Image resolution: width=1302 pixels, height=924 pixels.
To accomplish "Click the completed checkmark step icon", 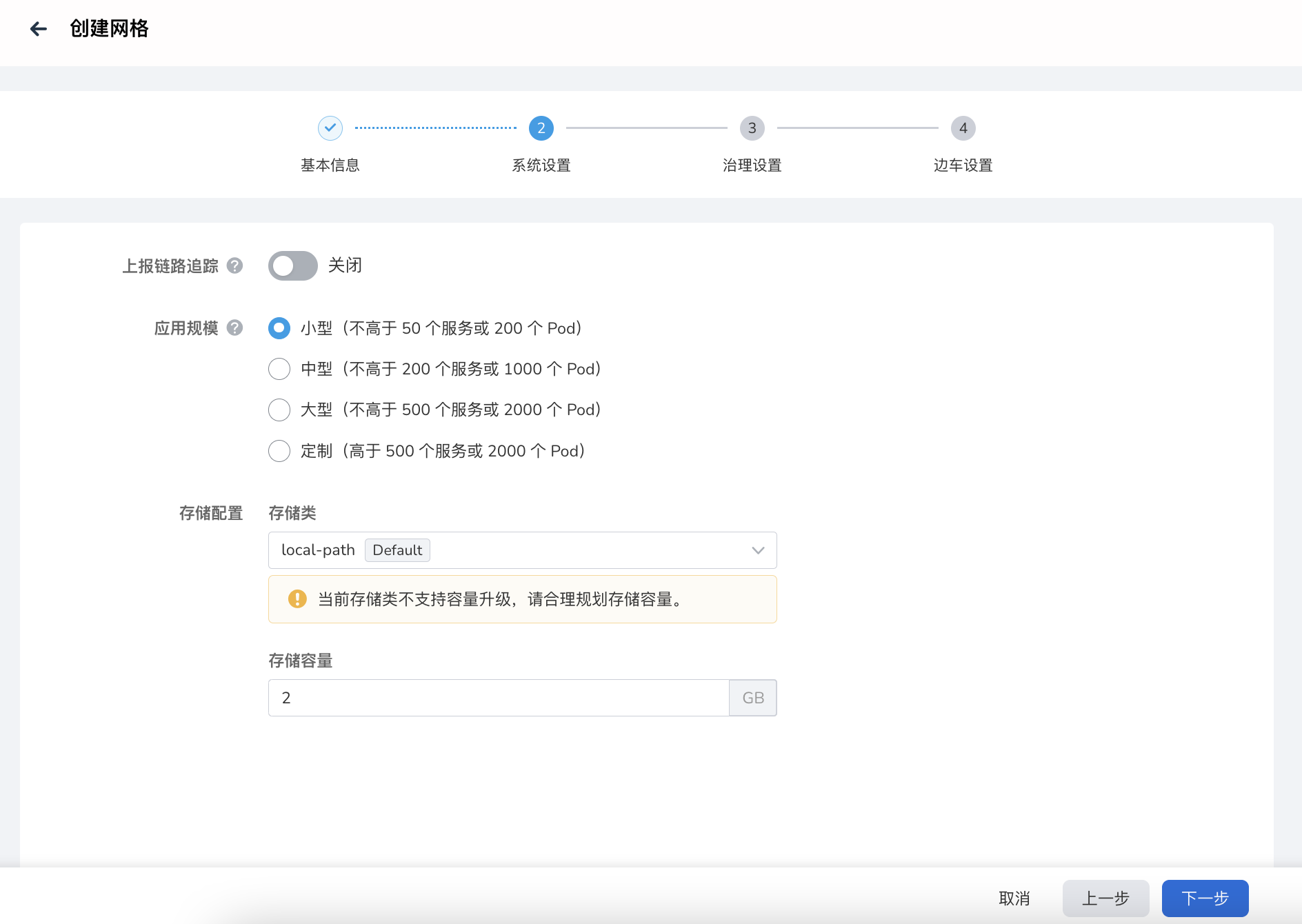I will [x=330, y=128].
